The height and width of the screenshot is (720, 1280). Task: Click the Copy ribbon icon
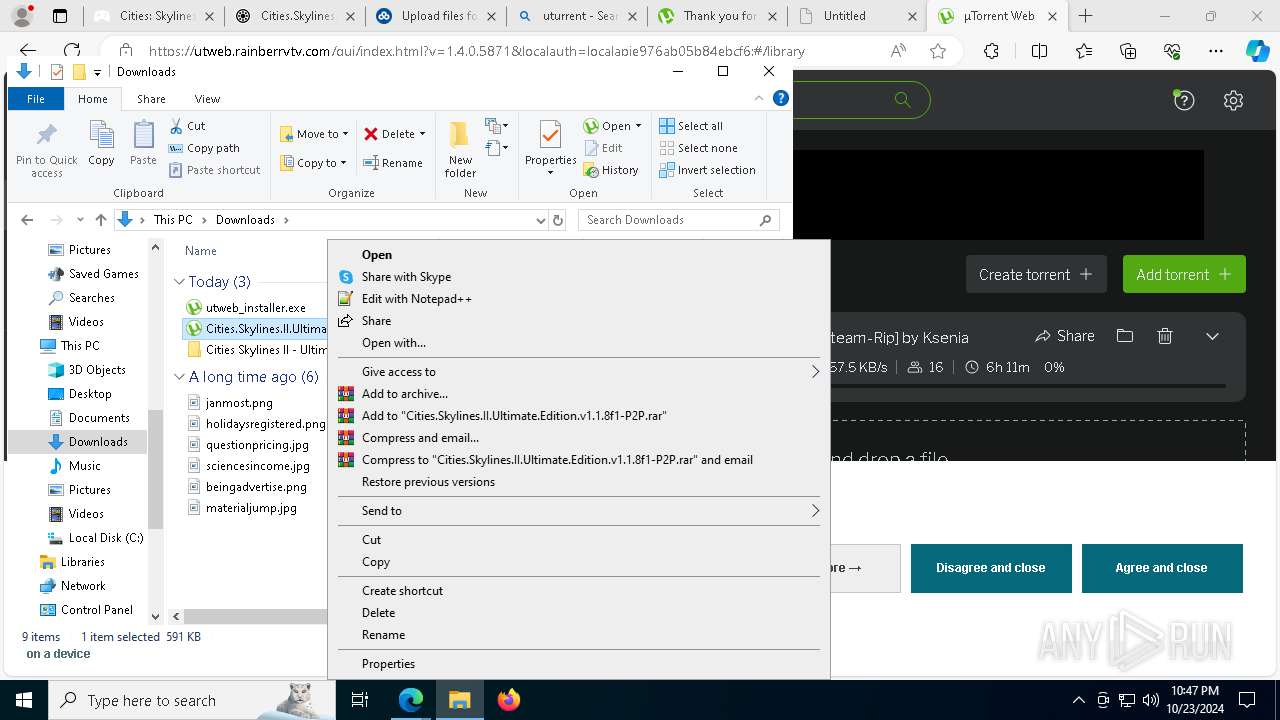[101, 143]
